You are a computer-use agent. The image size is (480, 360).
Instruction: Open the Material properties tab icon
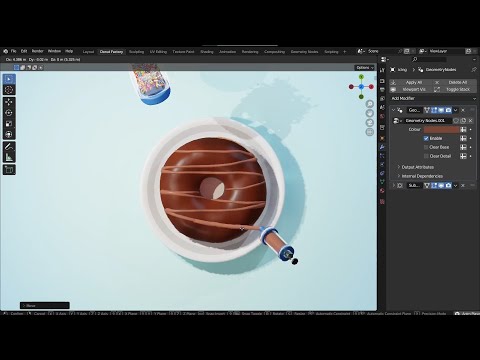pyautogui.click(x=382, y=191)
